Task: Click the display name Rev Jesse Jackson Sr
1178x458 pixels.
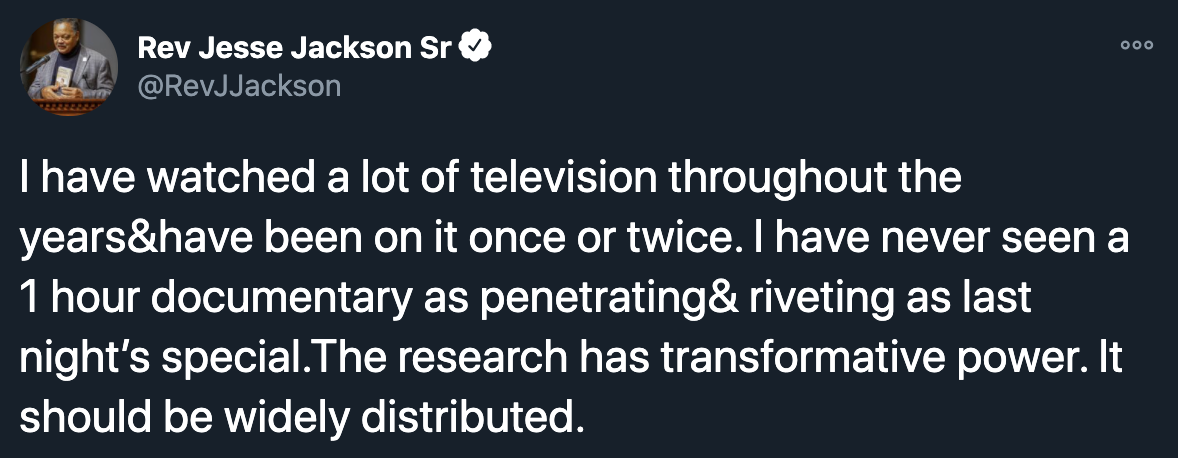Action: click(x=294, y=49)
